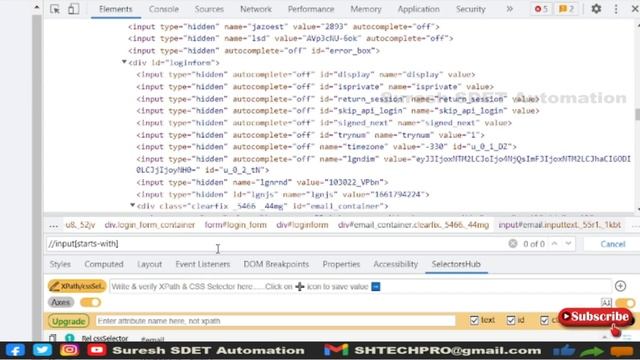Click the Upgrade button
Image resolution: width=640 pixels, height=360 pixels.
(x=69, y=321)
